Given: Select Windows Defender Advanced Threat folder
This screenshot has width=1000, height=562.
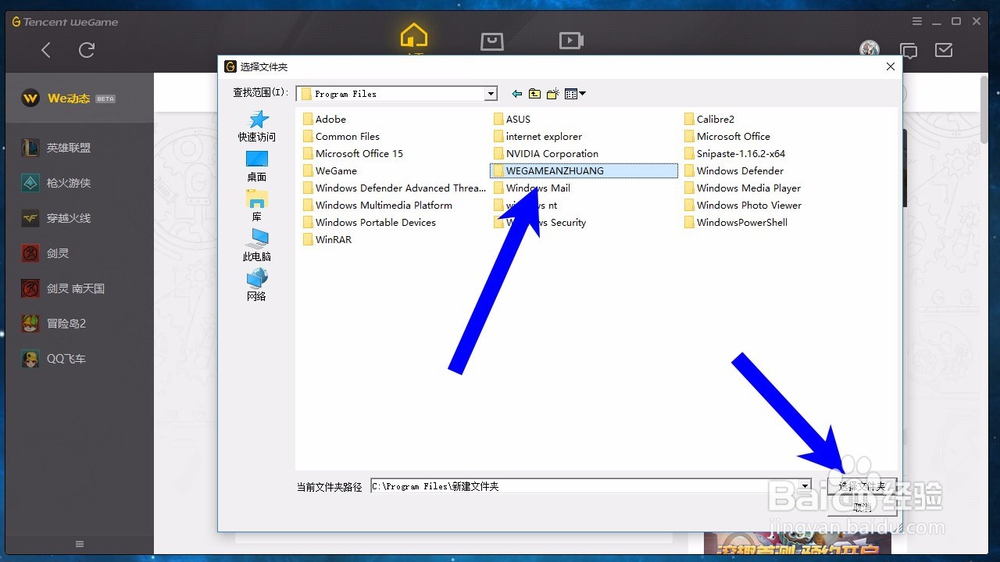Looking at the screenshot, I should pyautogui.click(x=395, y=188).
